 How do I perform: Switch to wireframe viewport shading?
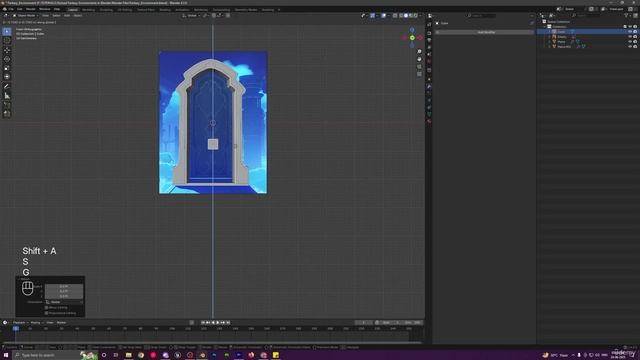tap(401, 16)
